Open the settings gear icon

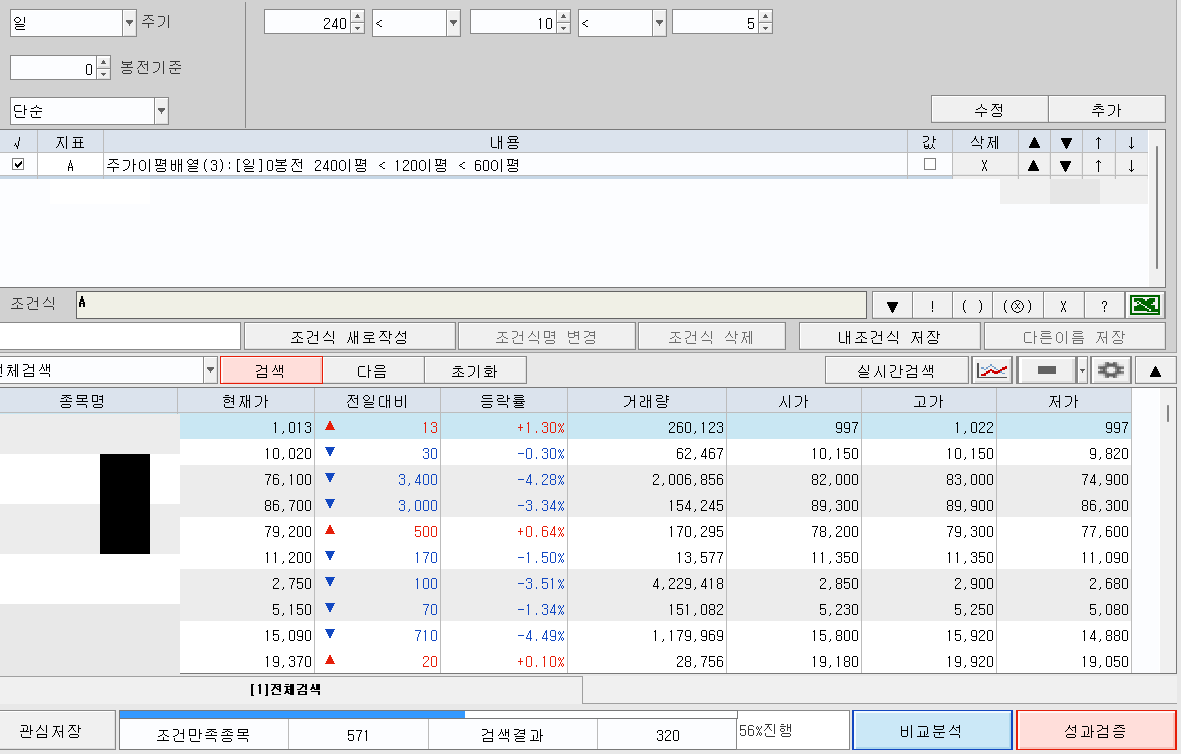tap(1113, 369)
